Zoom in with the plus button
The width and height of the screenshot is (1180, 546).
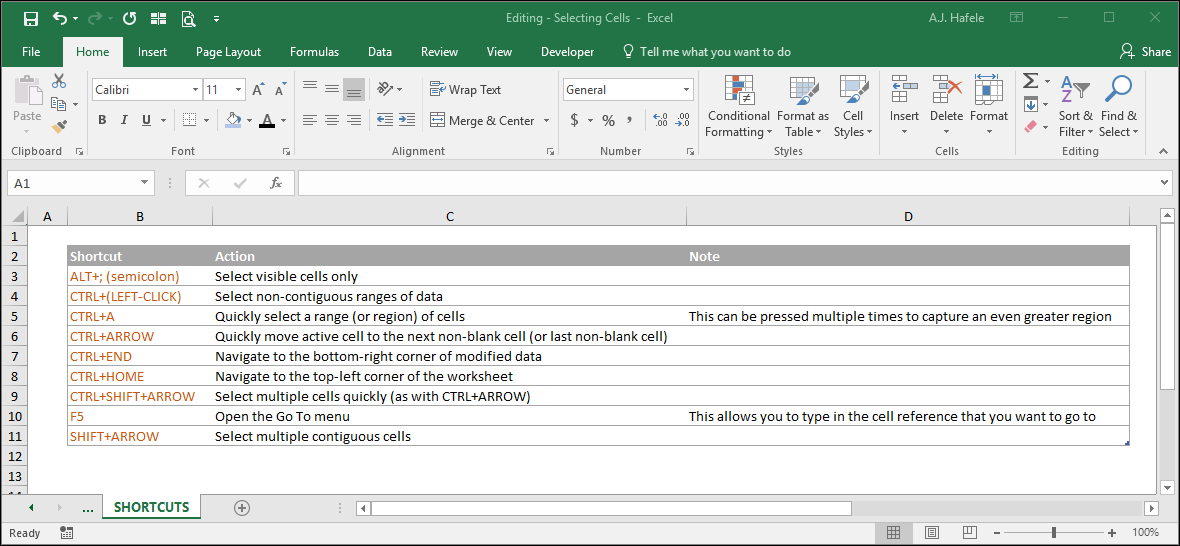pyautogui.click(x=1112, y=532)
